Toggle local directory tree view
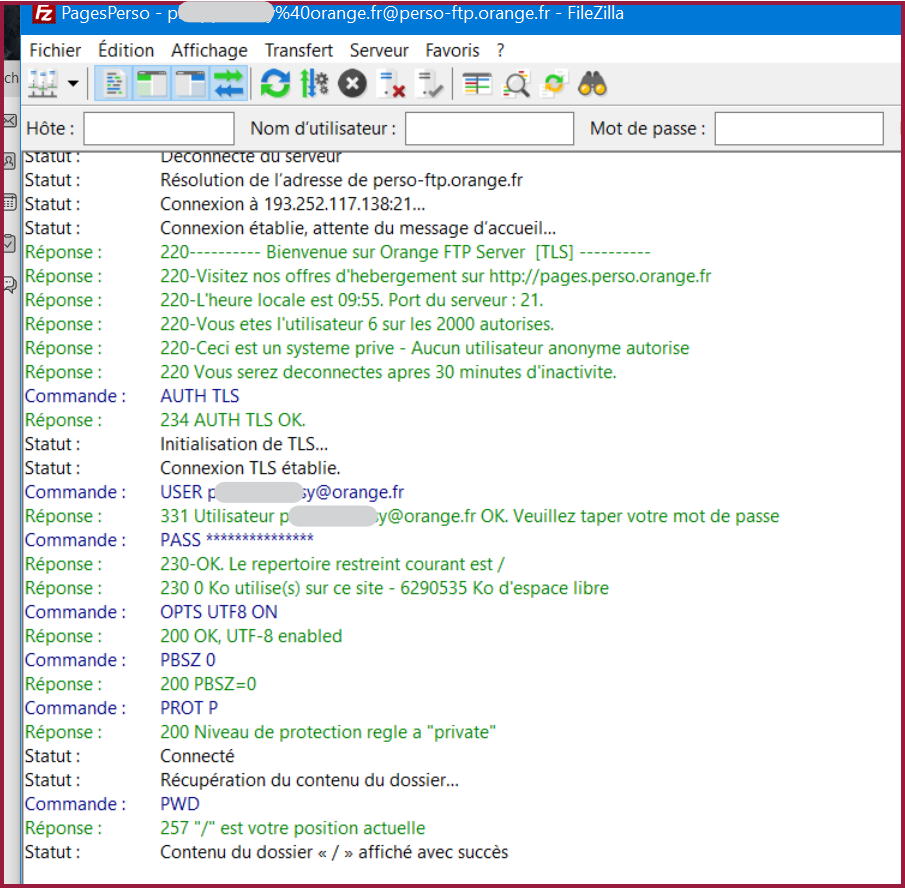The width and height of the screenshot is (905, 888). coord(153,85)
